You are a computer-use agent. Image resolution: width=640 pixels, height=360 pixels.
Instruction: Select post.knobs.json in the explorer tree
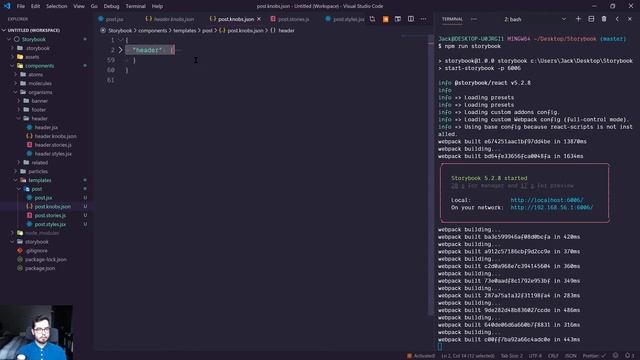pos(52,207)
